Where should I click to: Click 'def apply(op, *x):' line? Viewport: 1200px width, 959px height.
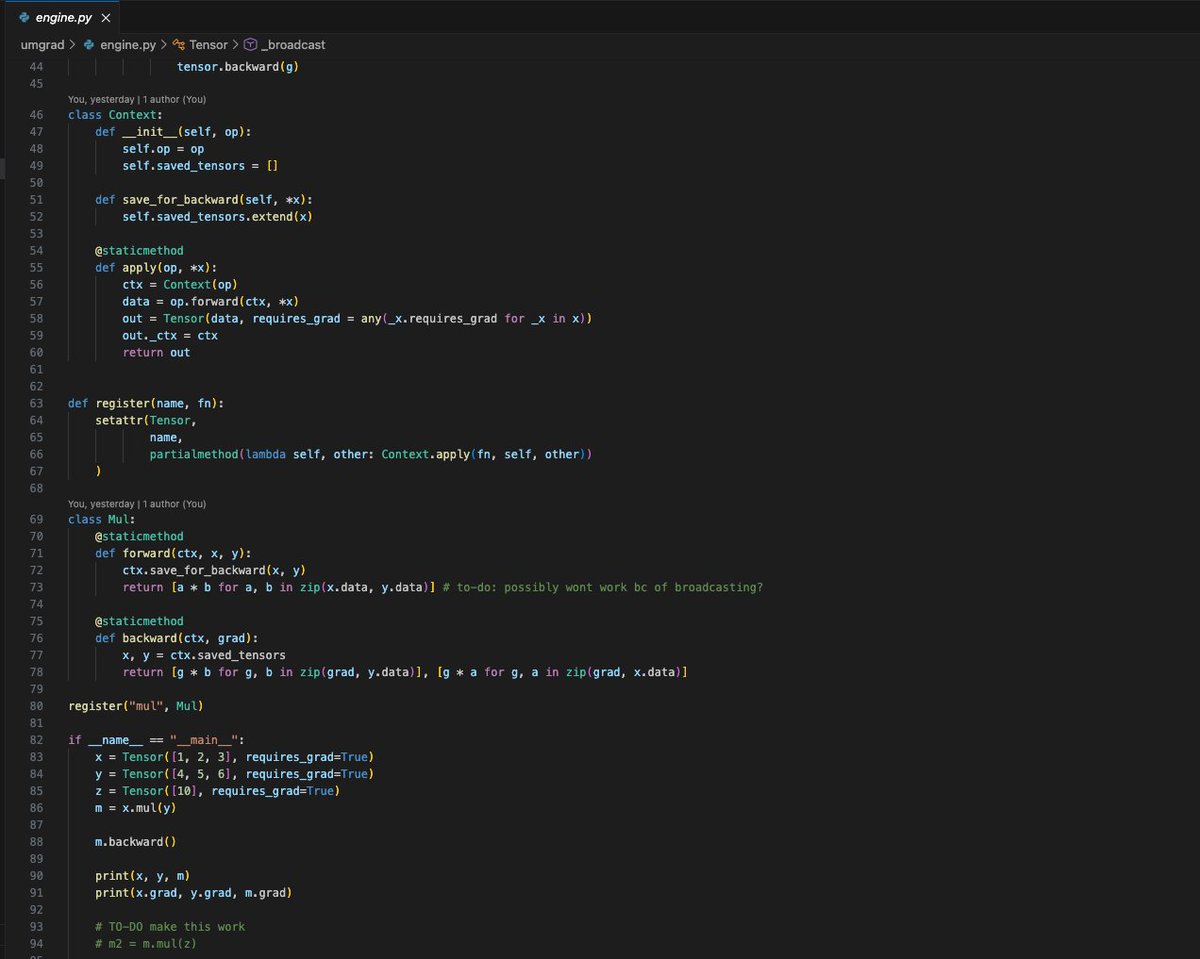point(156,267)
